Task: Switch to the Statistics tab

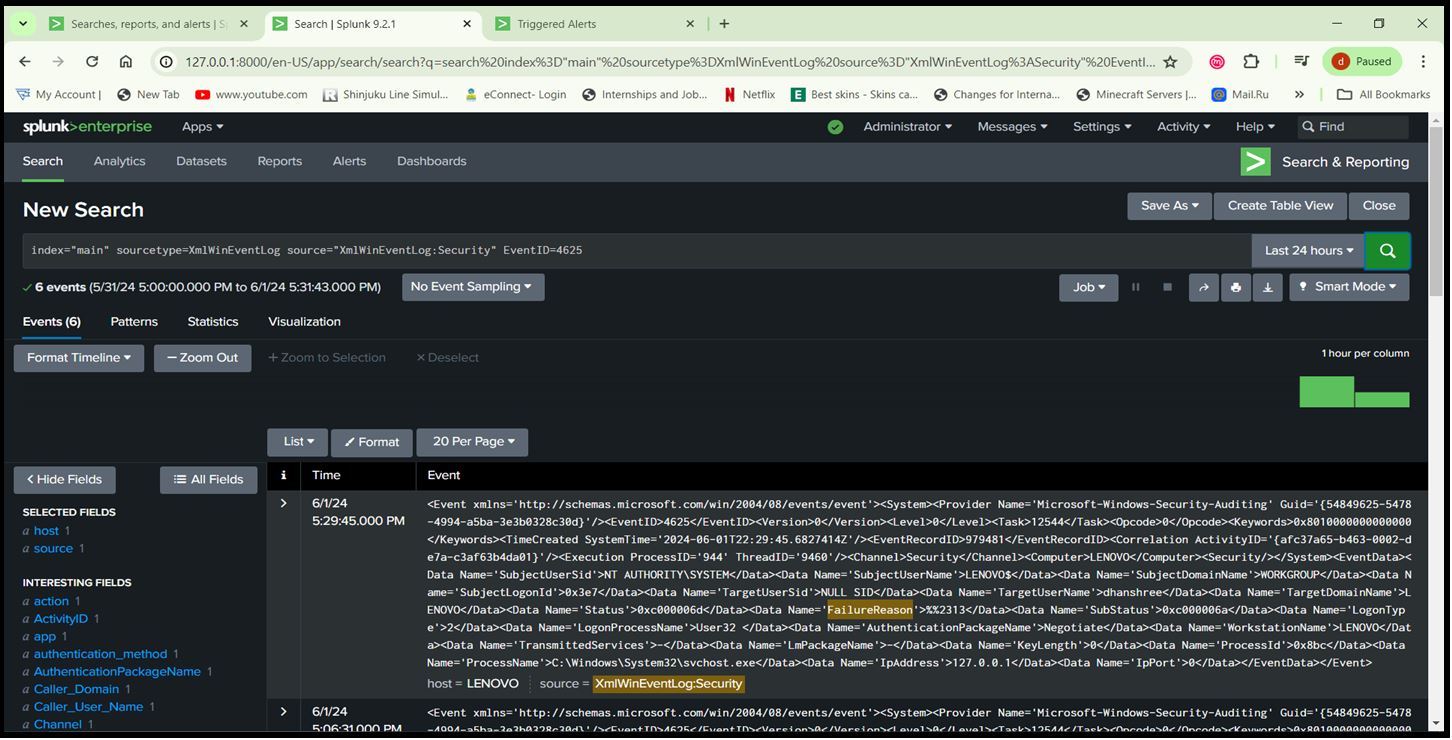Action: [x=213, y=322]
